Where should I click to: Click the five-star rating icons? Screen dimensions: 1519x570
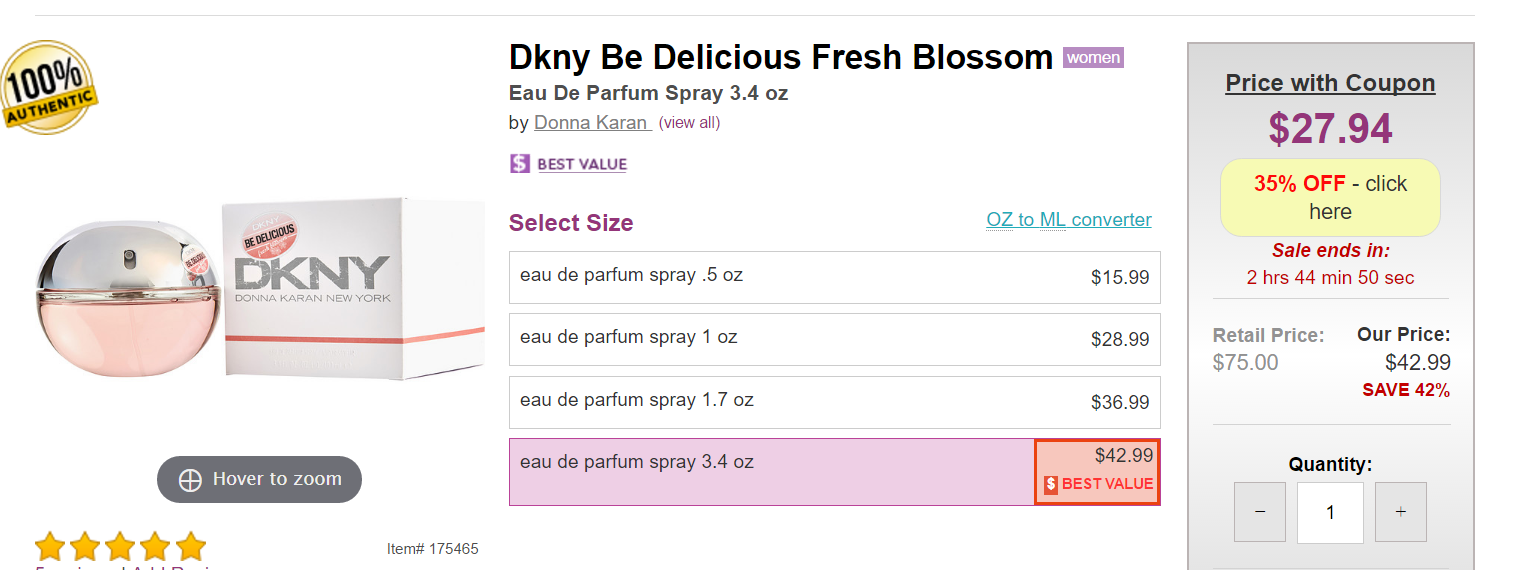(x=120, y=547)
